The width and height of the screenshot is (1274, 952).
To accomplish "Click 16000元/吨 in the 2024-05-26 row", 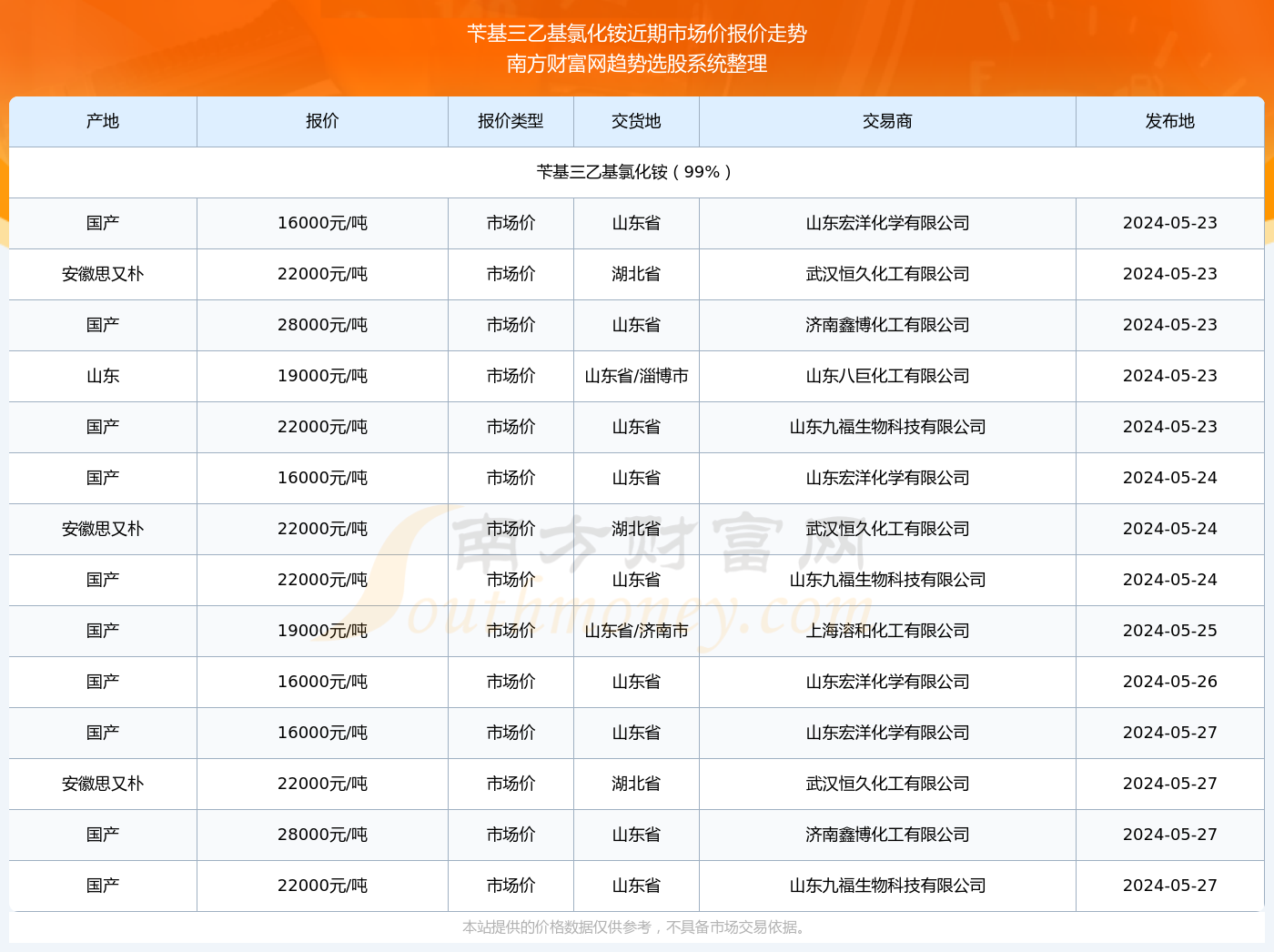I will coord(322,682).
